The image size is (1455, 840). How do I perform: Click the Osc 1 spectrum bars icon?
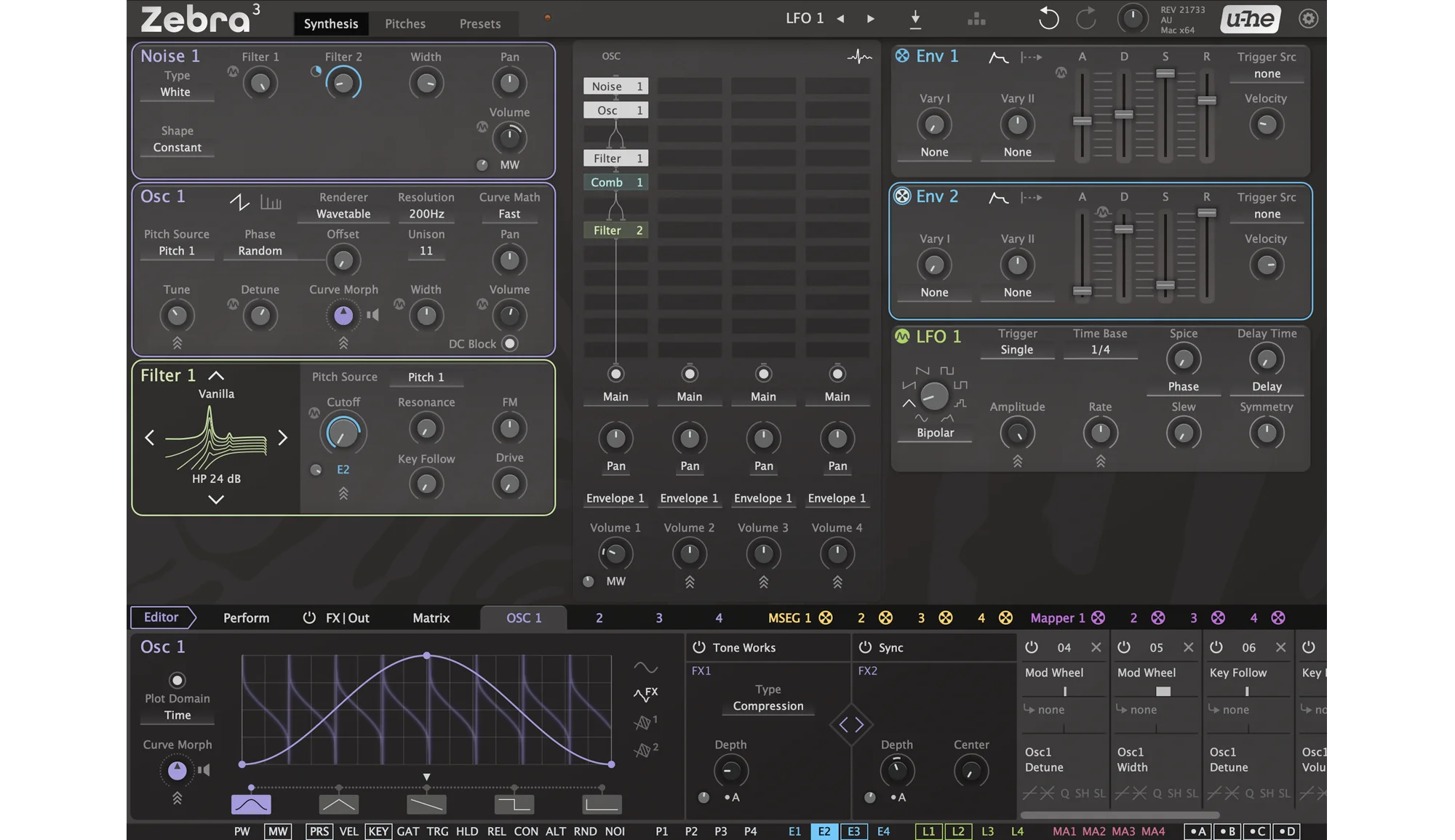pos(271,201)
